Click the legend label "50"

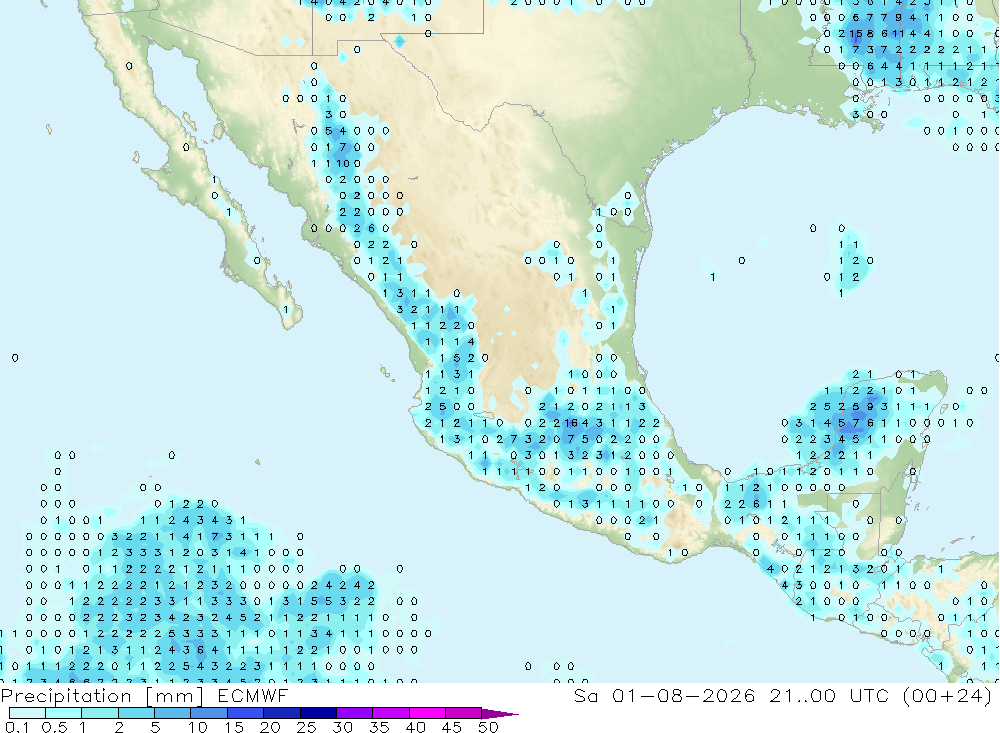[488, 727]
